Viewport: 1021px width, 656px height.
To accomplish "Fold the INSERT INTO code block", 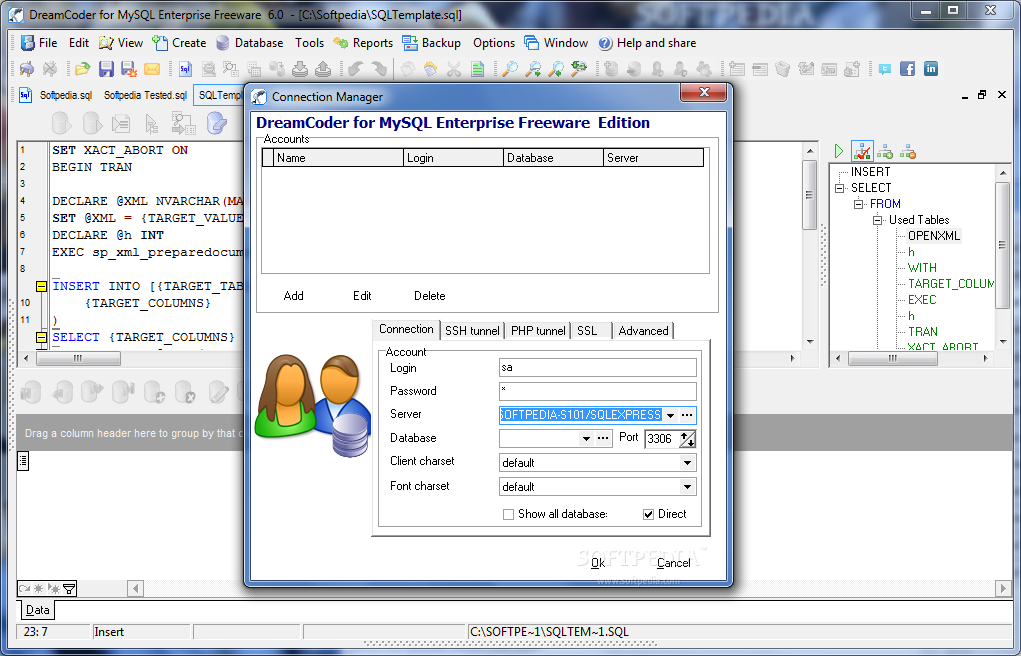I will (x=41, y=286).
